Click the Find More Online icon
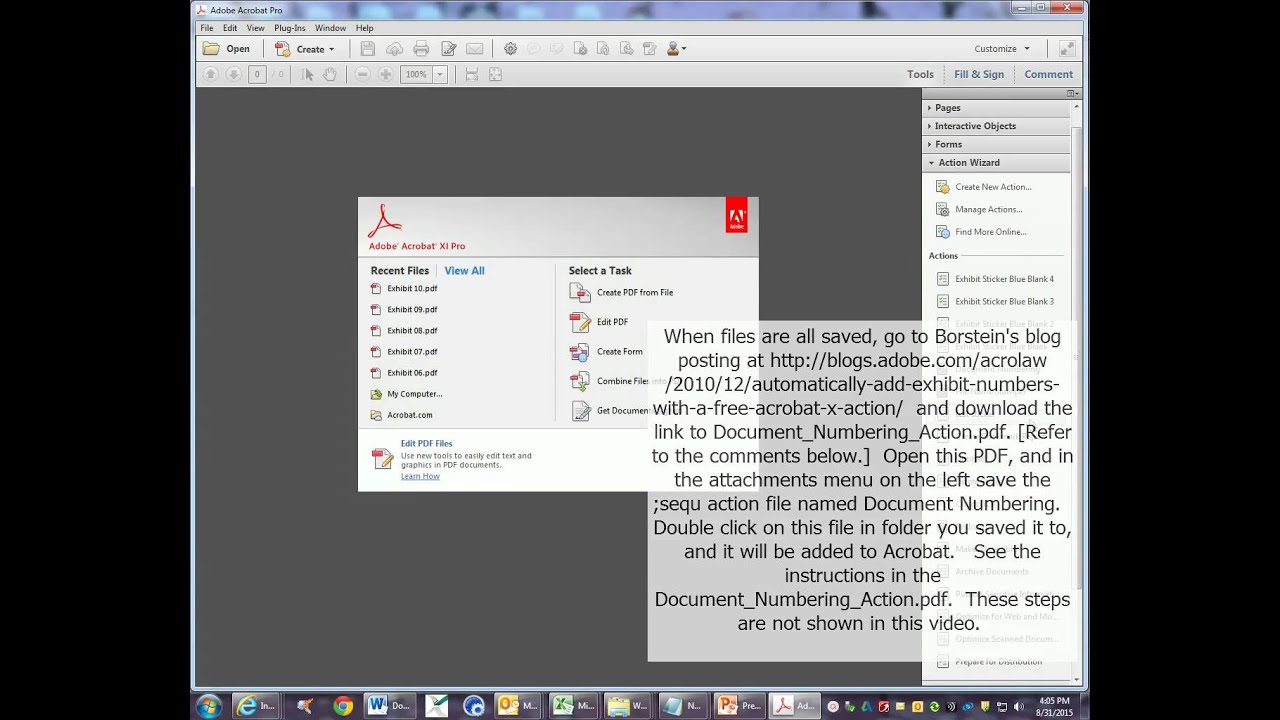 pos(942,232)
